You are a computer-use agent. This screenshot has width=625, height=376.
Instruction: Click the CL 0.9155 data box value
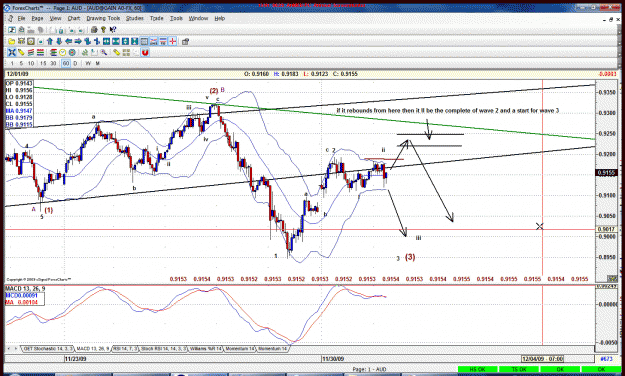pos(19,104)
